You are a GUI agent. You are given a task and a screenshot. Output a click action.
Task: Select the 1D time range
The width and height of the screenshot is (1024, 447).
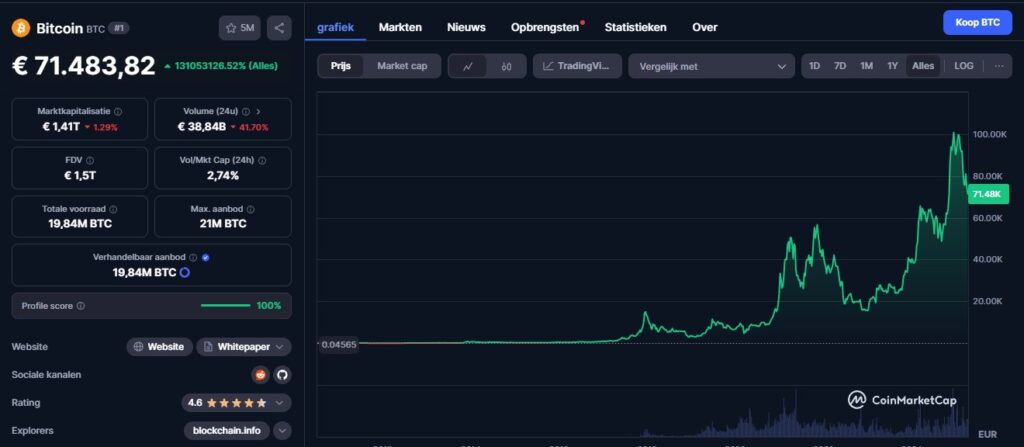point(814,66)
